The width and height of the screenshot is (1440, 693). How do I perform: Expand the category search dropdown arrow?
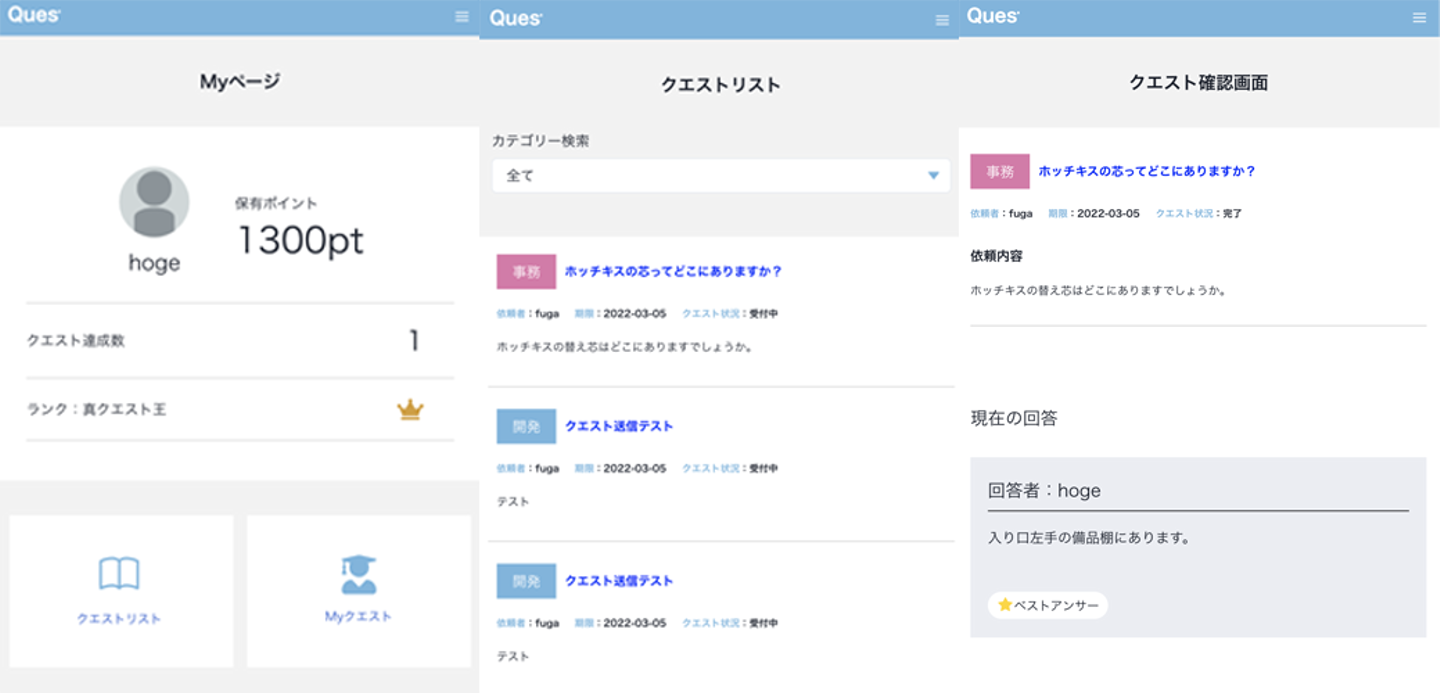coord(933,176)
